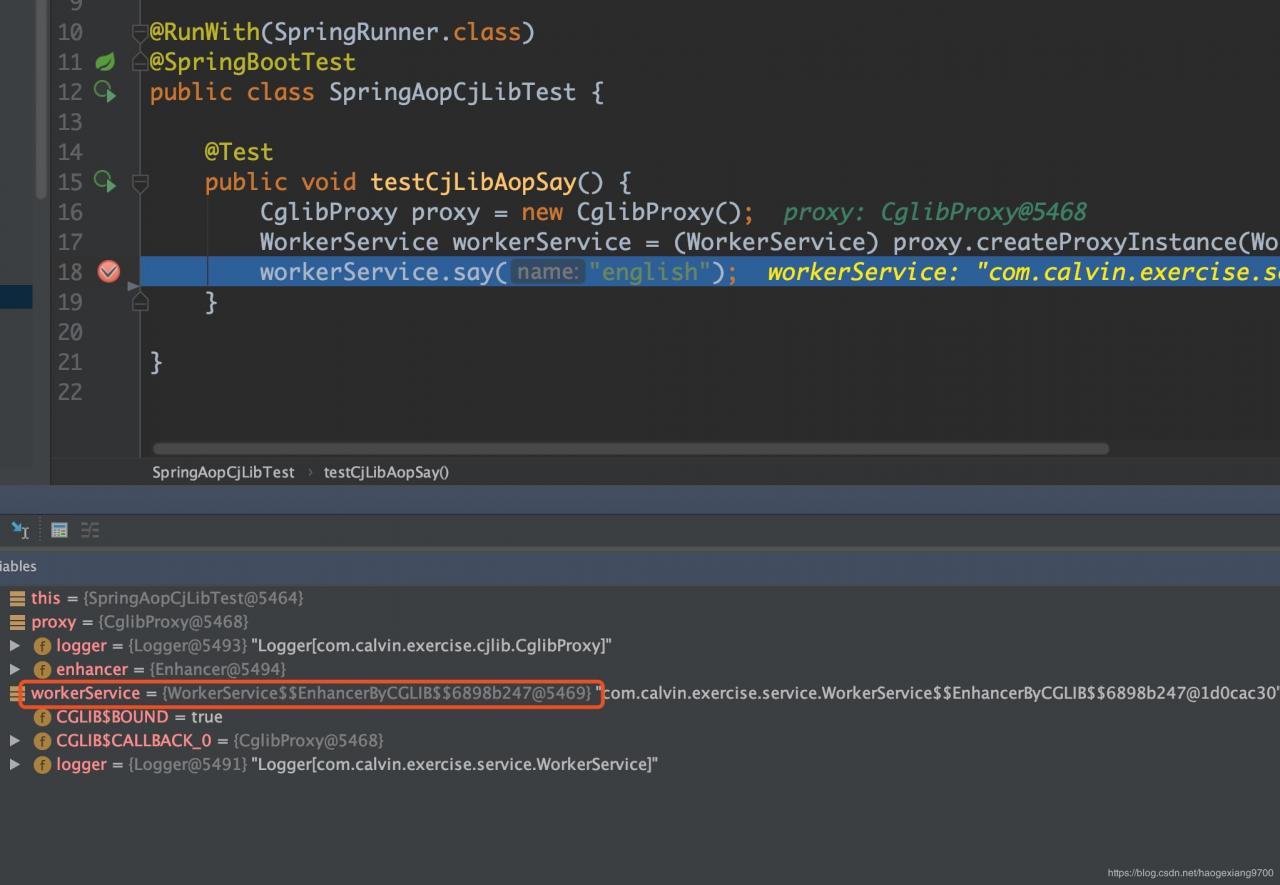Click 'name:' parameter hint on line 18
This screenshot has width=1280, height=885.
click(547, 272)
